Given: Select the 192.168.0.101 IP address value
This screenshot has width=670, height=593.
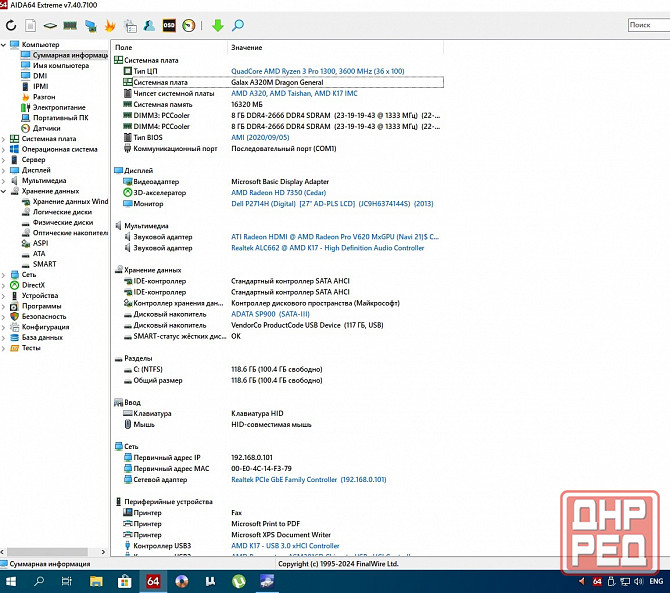Looking at the screenshot, I should coord(252,458).
